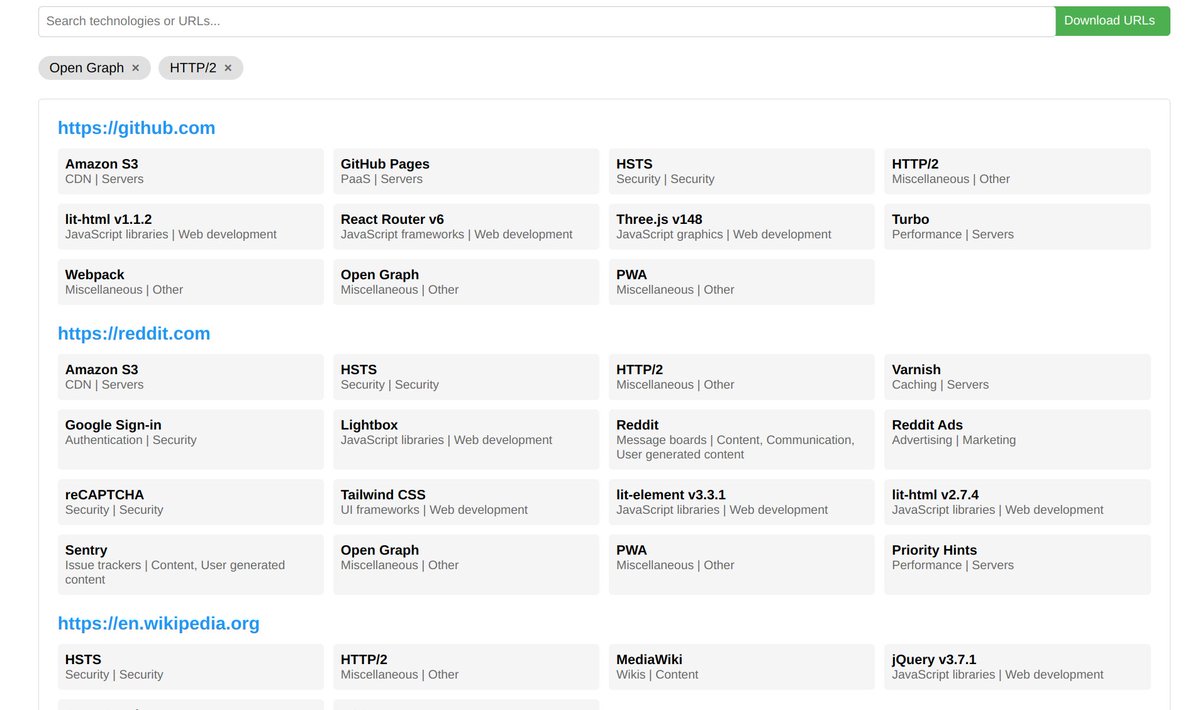The width and height of the screenshot is (1200, 710).
Task: Open the https://github.com link
Action: pyautogui.click(x=136, y=128)
